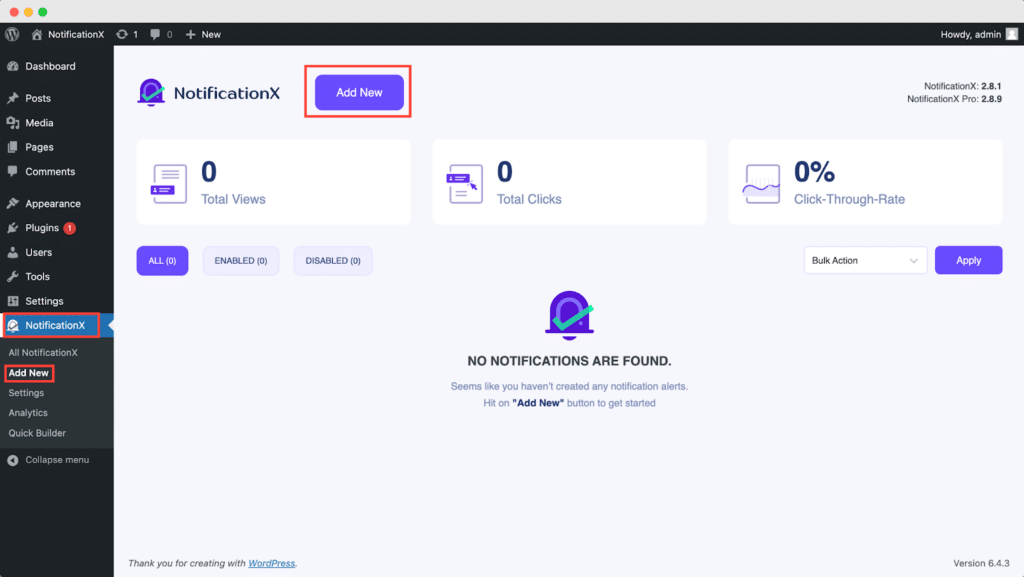Image resolution: width=1024 pixels, height=577 pixels.
Task: Click Version 6.4.3 footer text
Action: [981, 563]
